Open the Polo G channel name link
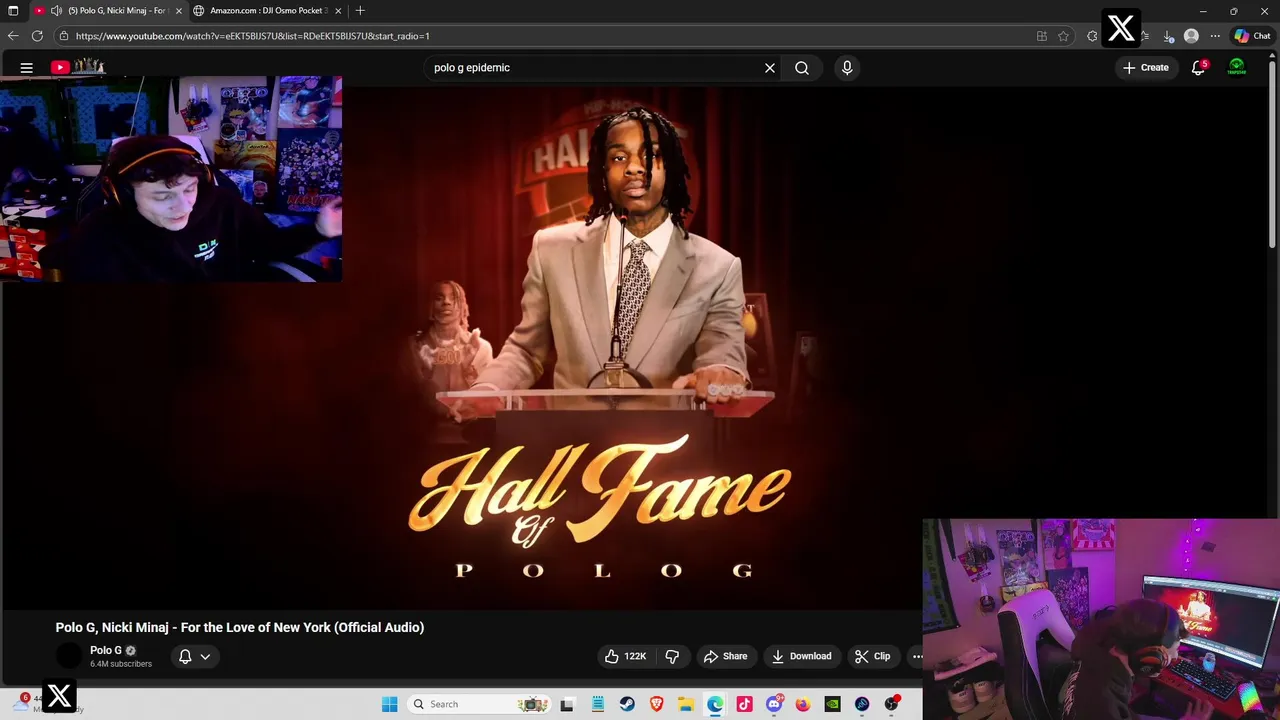 point(106,650)
